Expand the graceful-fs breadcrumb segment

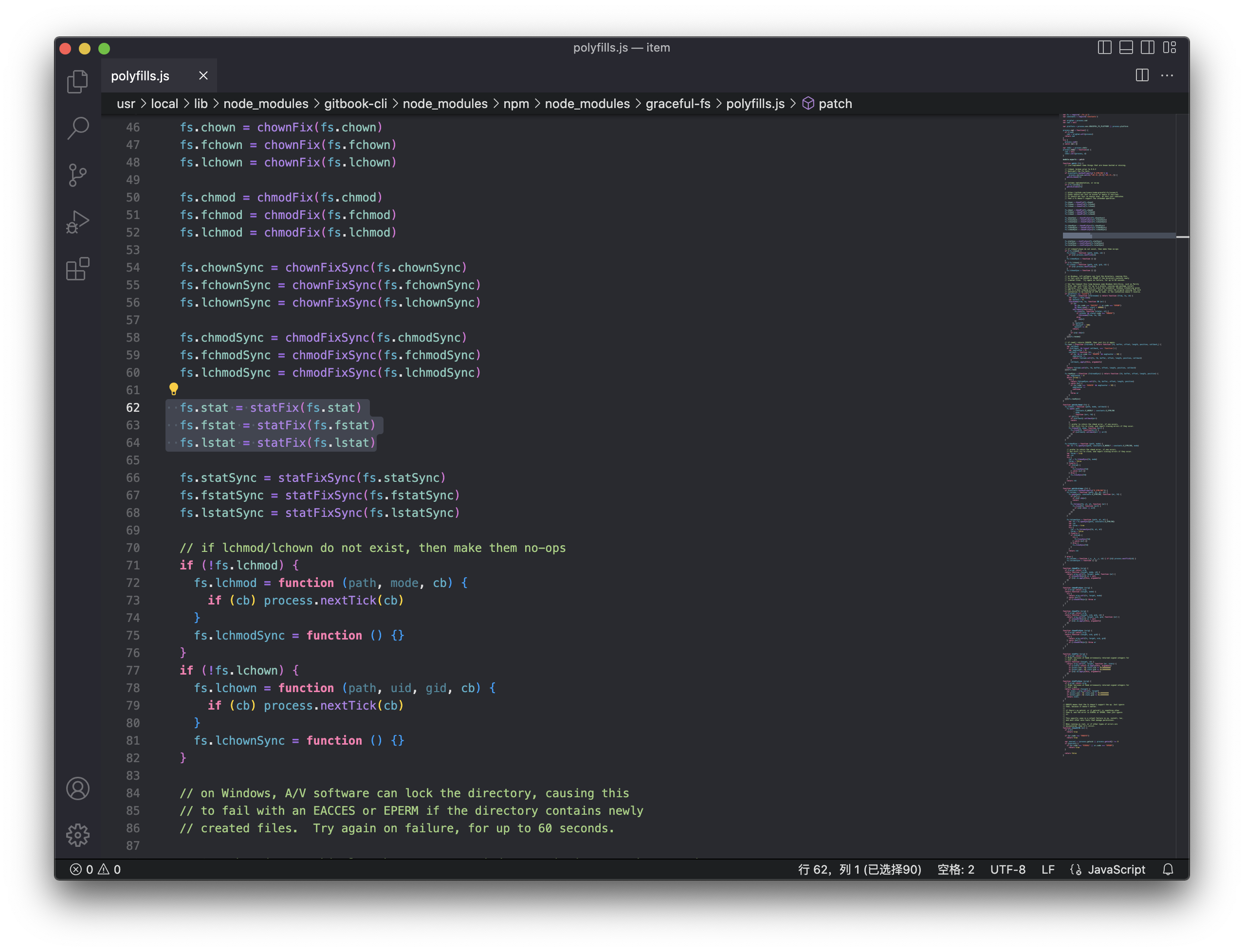coord(677,104)
